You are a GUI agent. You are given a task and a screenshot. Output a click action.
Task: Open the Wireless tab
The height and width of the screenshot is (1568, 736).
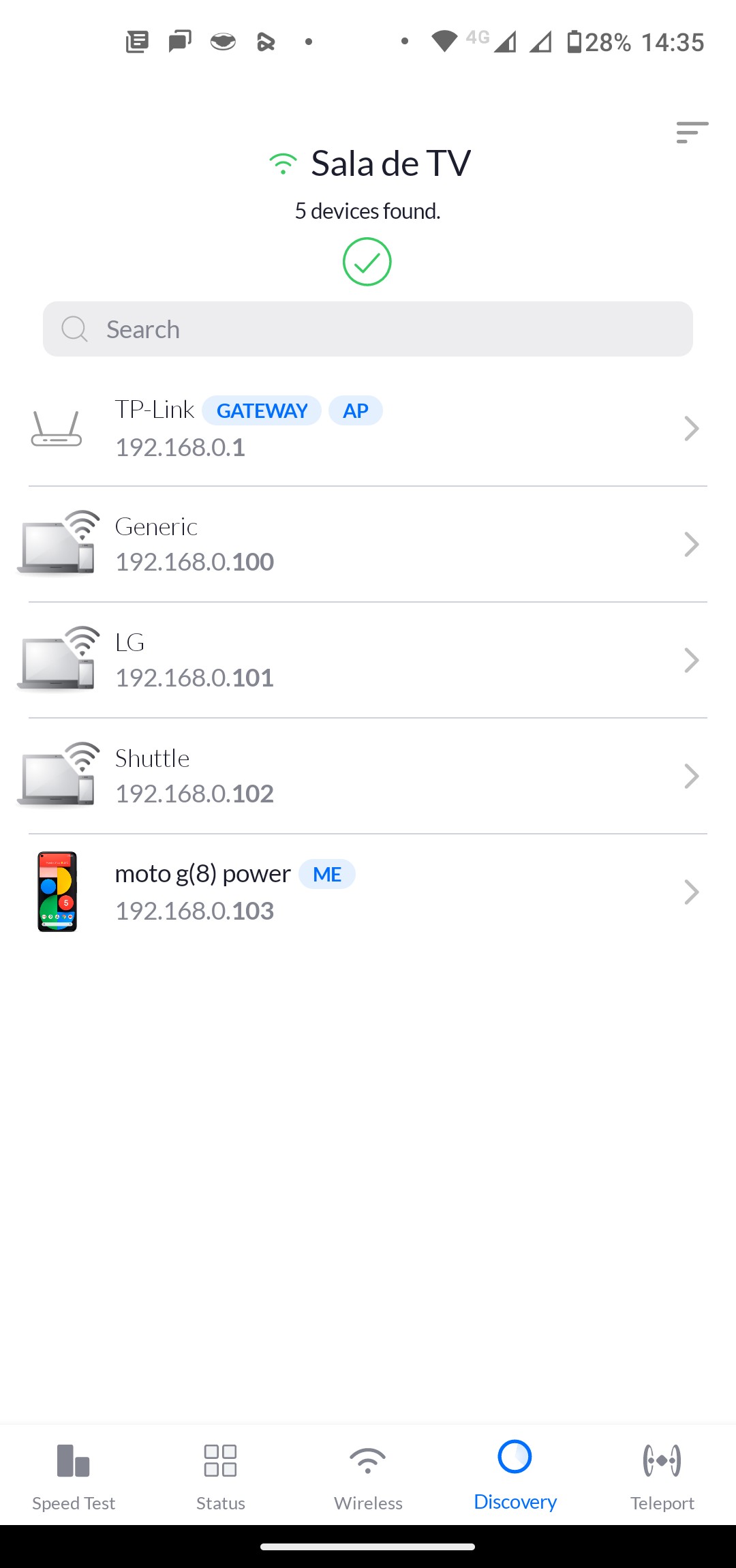368,1475
